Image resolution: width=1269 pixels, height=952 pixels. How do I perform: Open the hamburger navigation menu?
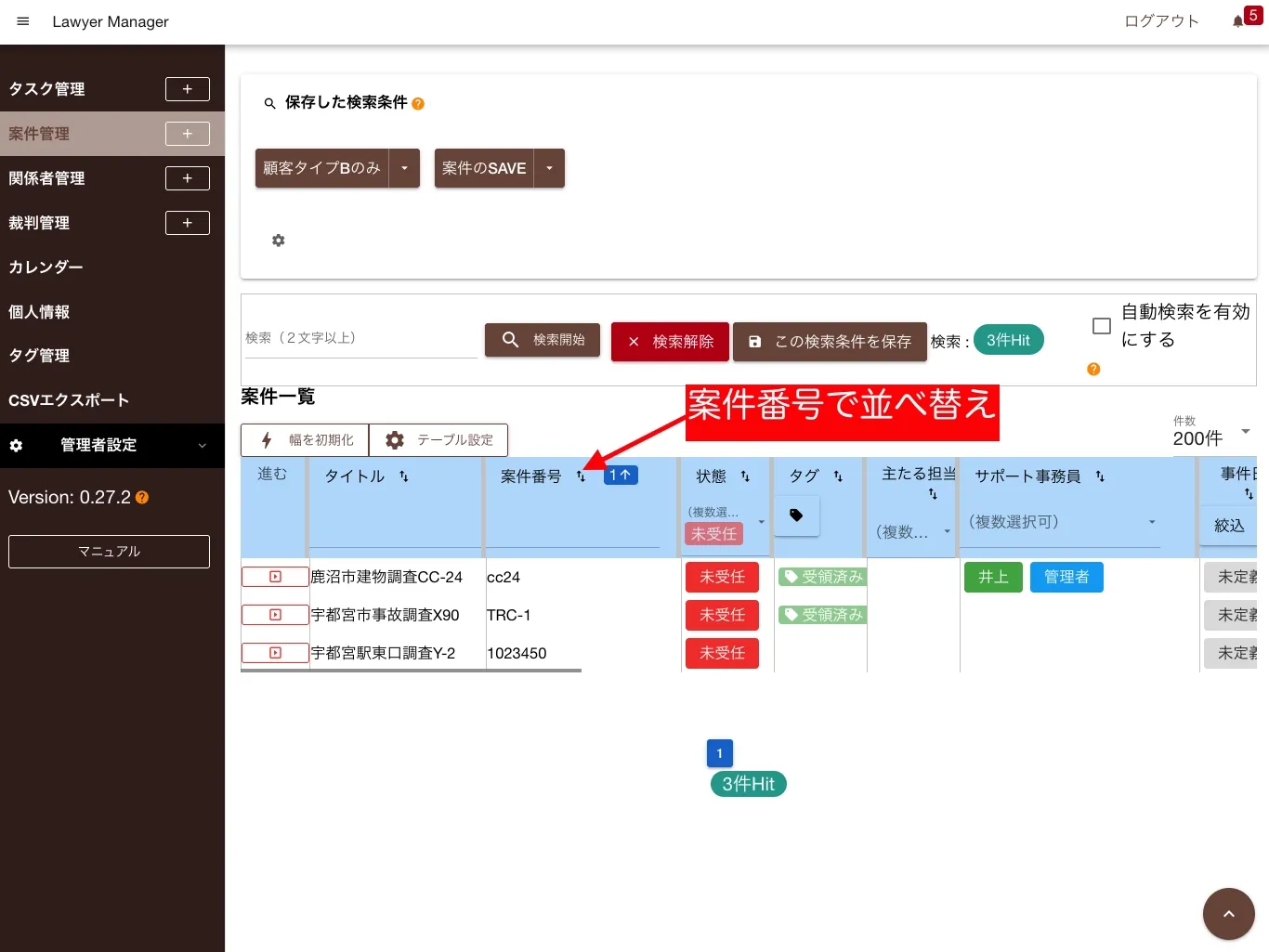point(23,21)
